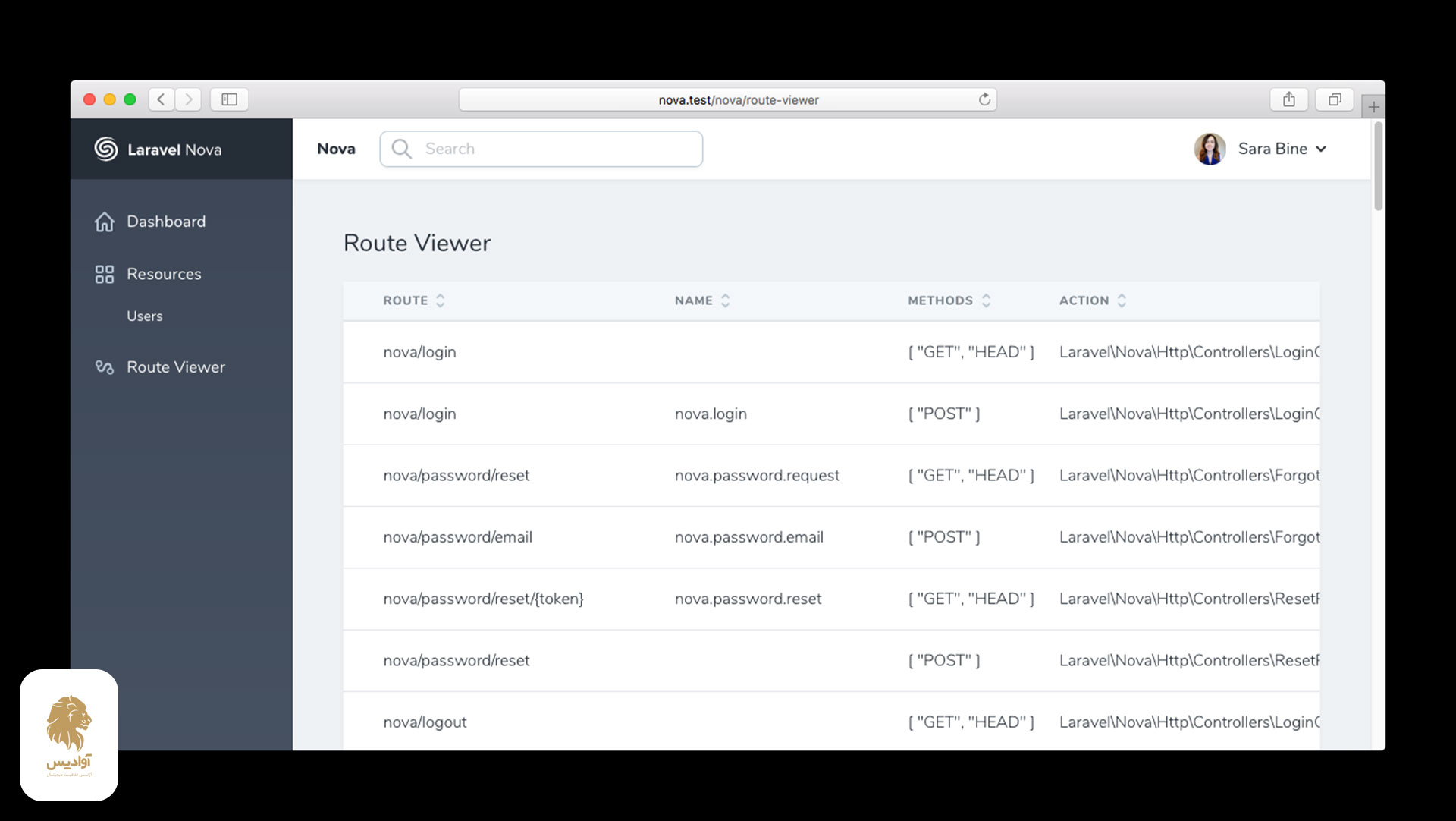Click POST methods in nova.password.email row
Image resolution: width=1456 pixels, height=821 pixels.
pos(944,537)
